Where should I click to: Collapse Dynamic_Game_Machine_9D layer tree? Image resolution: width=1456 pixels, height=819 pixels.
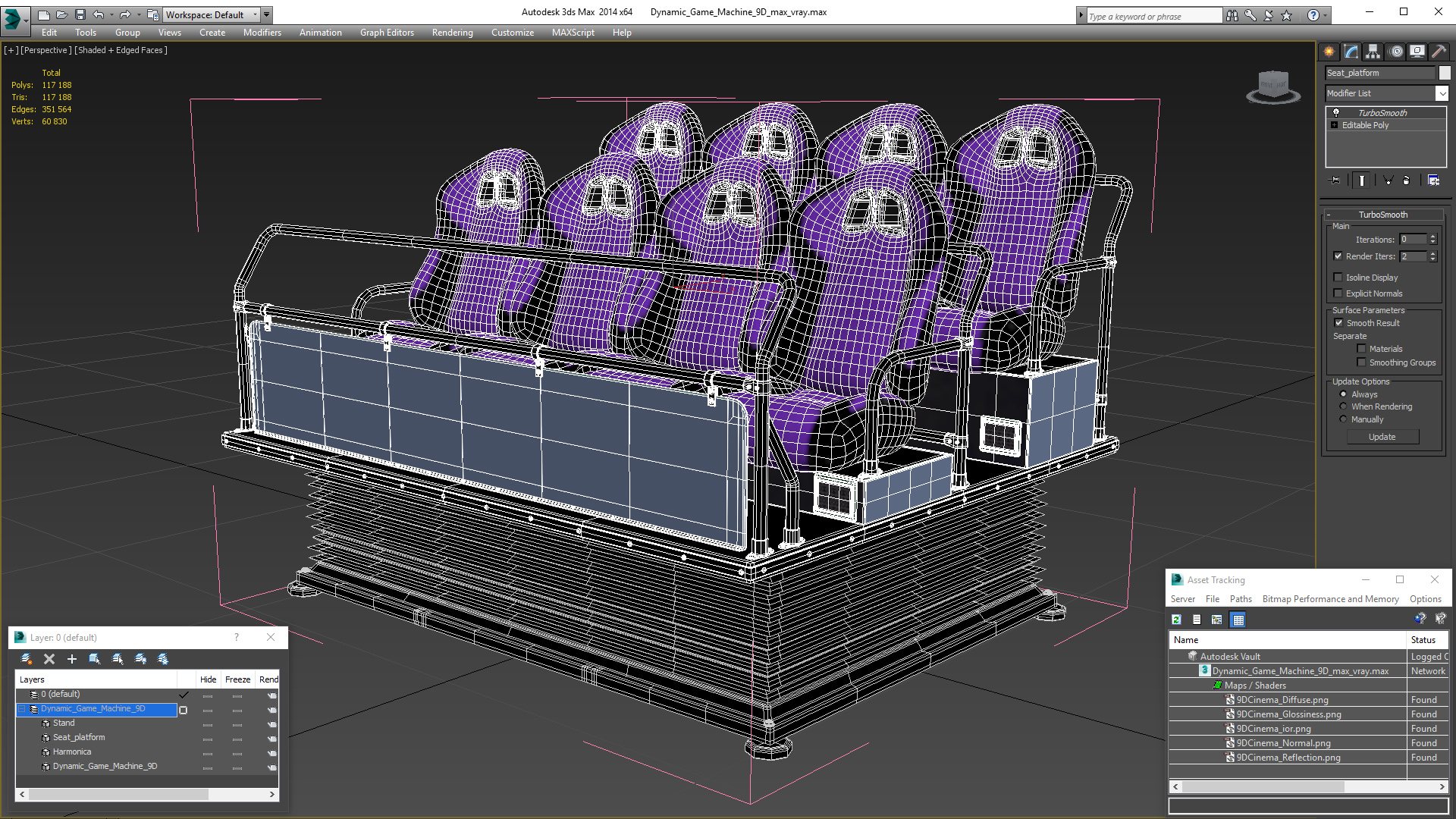tap(22, 709)
